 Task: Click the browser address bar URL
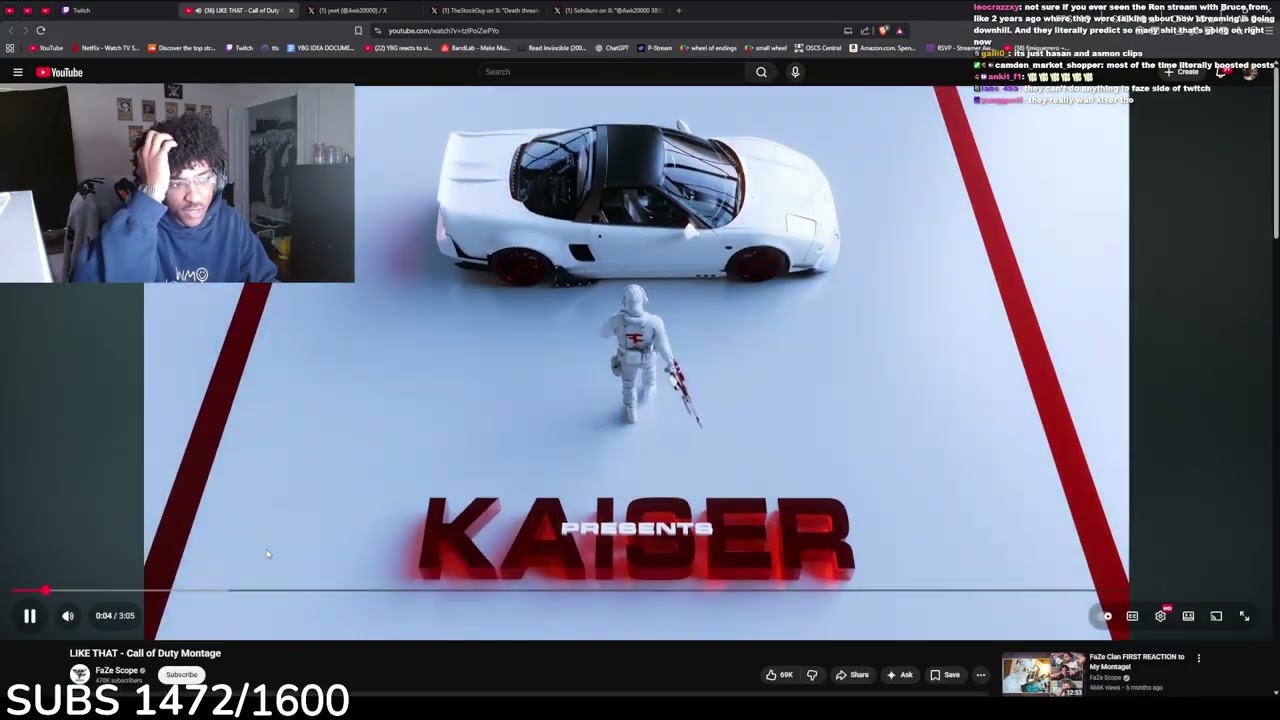[x=443, y=30]
